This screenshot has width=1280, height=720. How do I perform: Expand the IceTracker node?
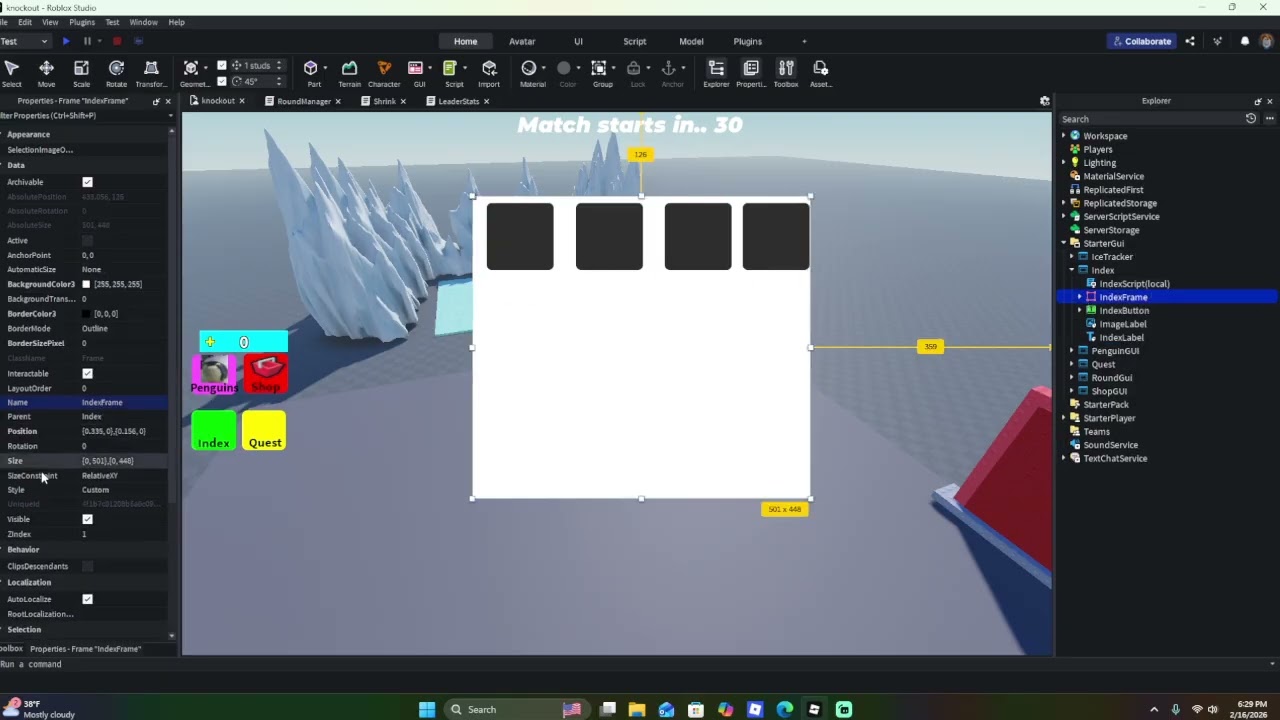pyautogui.click(x=1071, y=257)
